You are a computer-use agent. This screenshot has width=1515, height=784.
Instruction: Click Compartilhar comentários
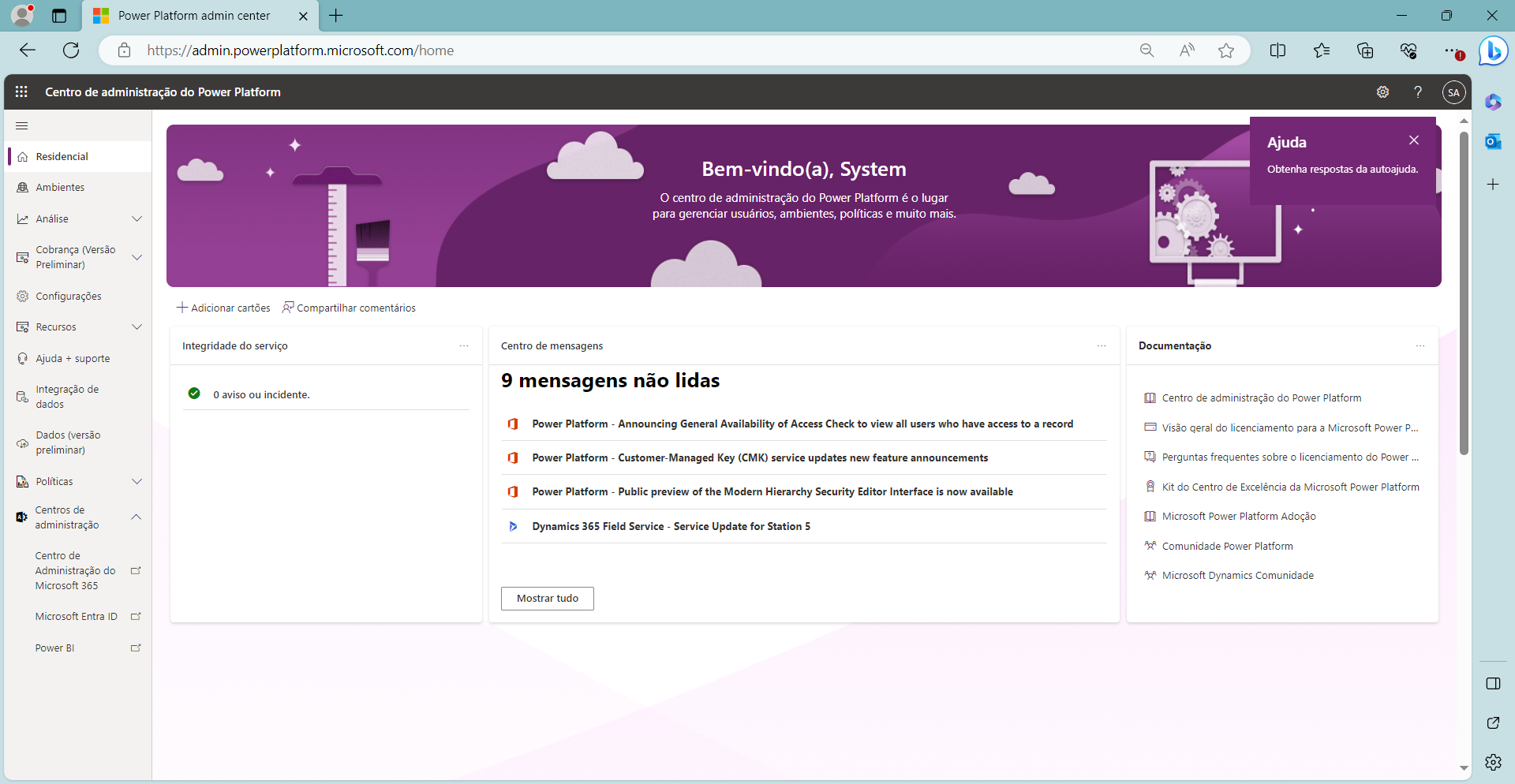(349, 308)
